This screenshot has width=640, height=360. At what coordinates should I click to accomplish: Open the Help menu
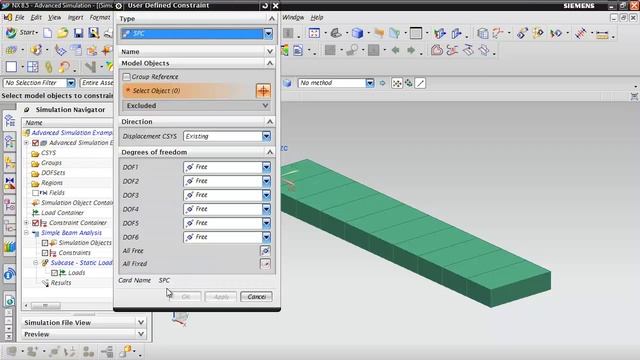click(x=317, y=17)
